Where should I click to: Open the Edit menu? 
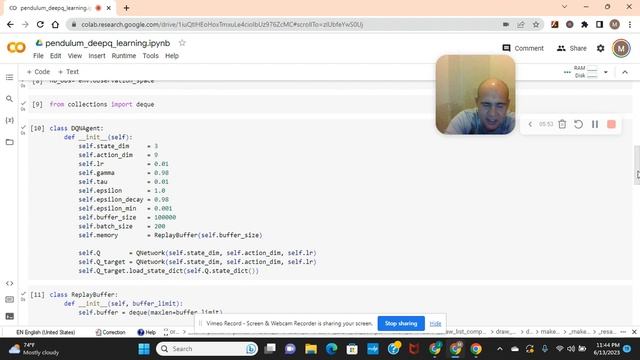(x=56, y=56)
